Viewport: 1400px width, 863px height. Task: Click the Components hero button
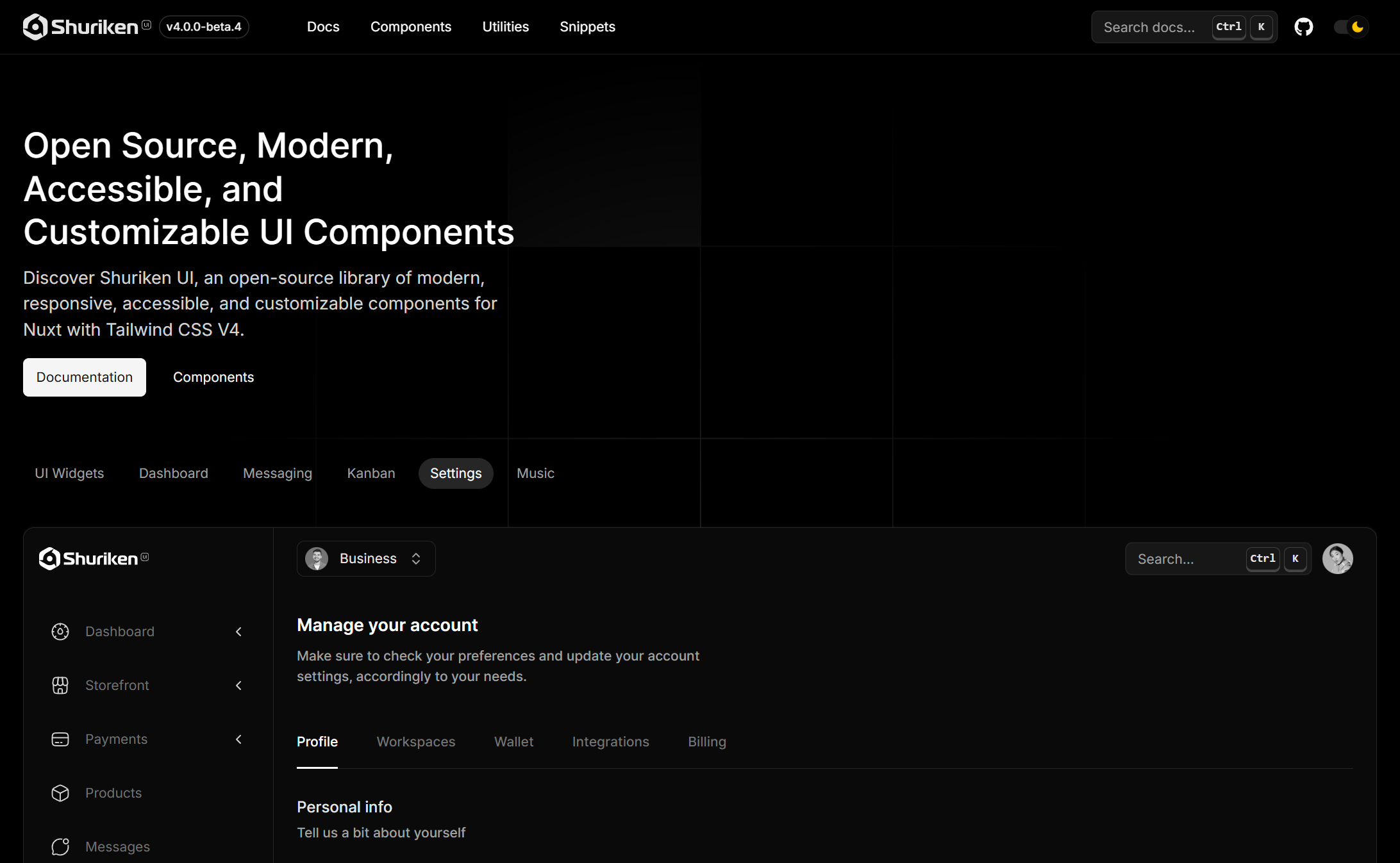pos(213,377)
